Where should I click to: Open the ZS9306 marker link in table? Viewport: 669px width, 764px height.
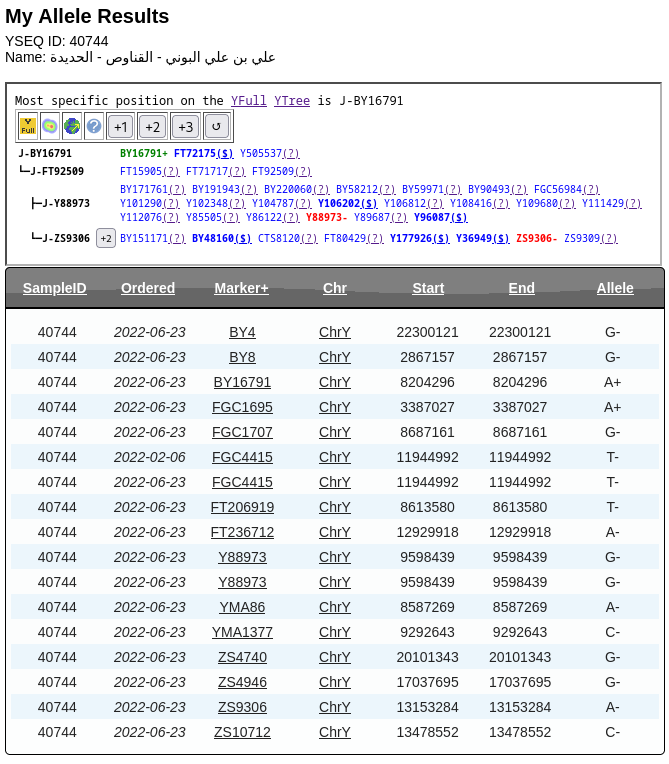pyautogui.click(x=242, y=707)
